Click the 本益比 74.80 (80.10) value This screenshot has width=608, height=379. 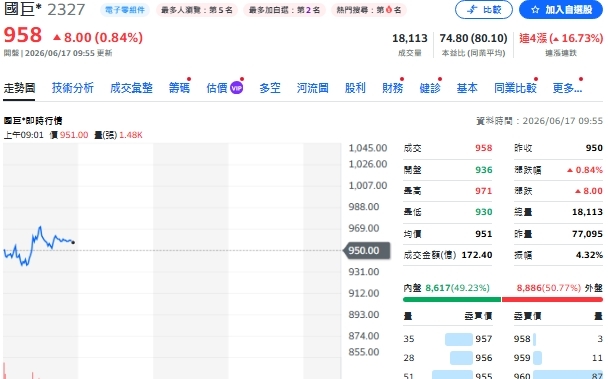[x=473, y=38]
